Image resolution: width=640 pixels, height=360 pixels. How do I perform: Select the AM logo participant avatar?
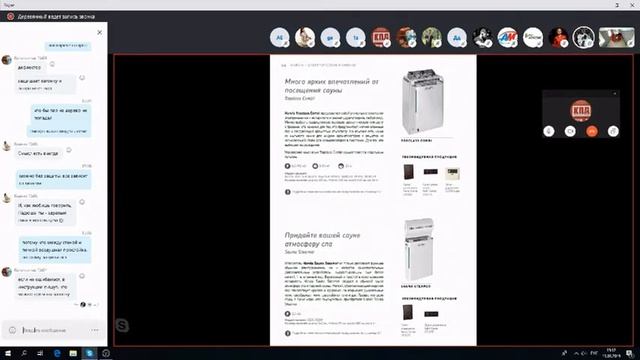[x=507, y=37]
